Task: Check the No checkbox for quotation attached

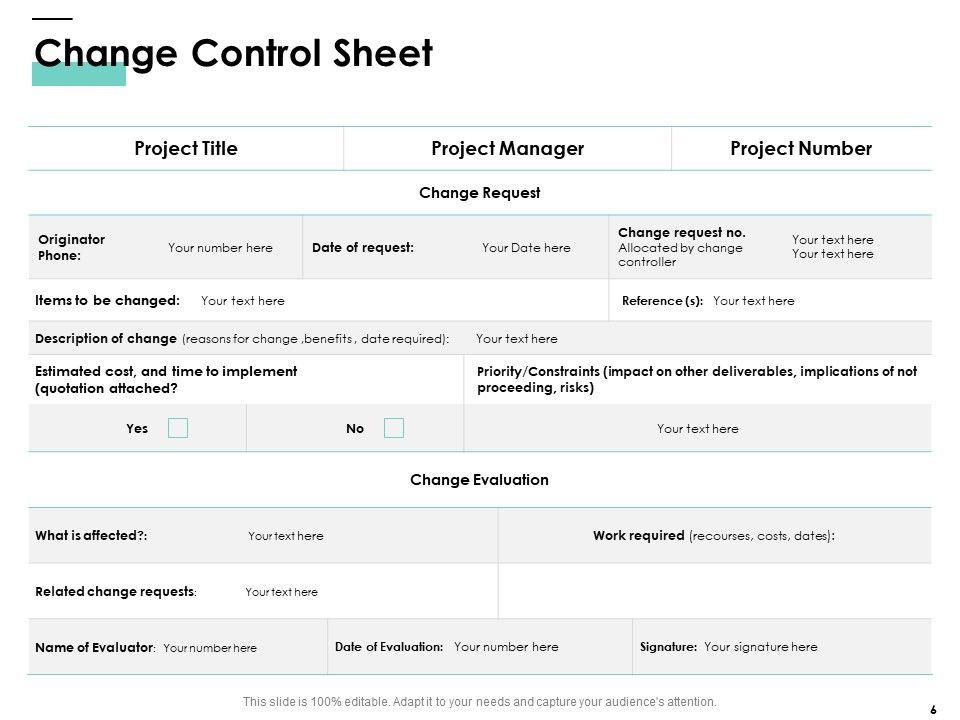Action: (394, 428)
